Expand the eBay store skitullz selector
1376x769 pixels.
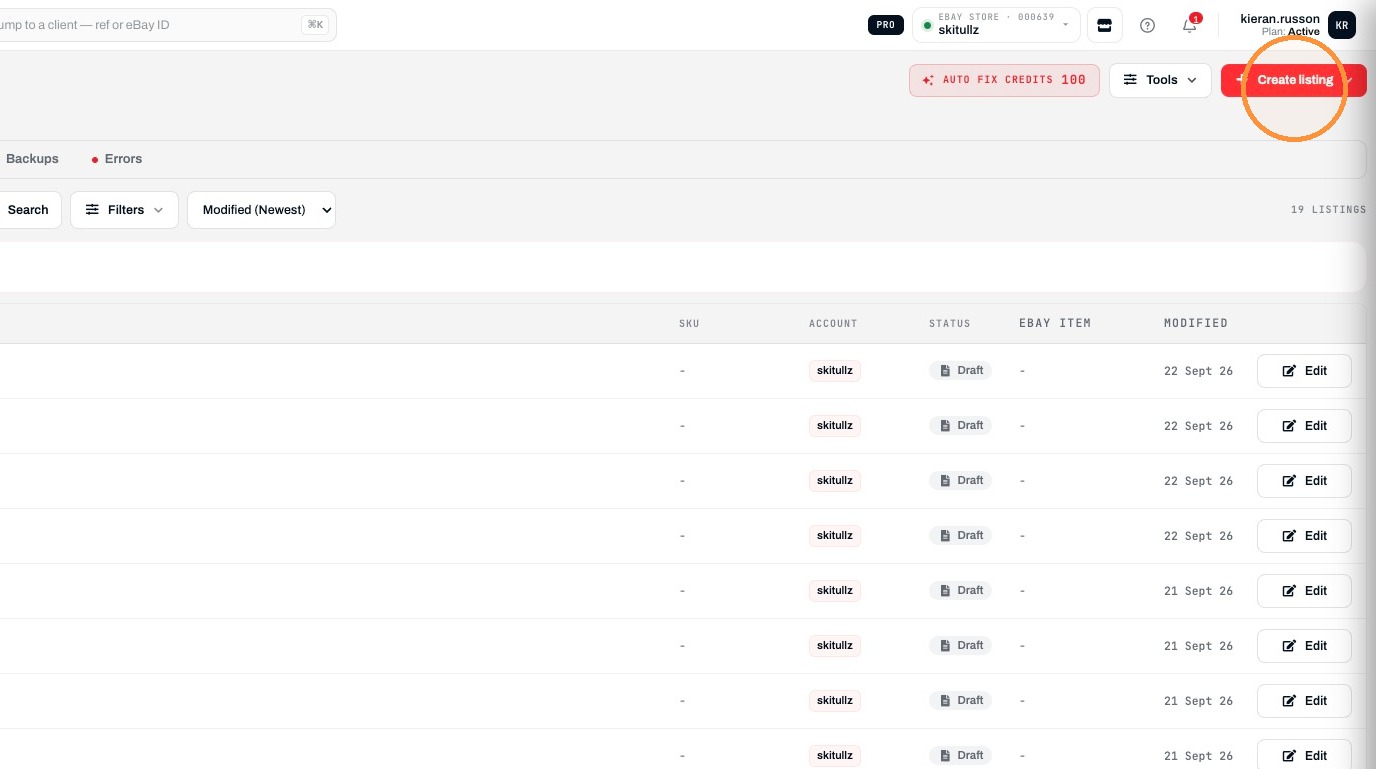click(x=996, y=25)
